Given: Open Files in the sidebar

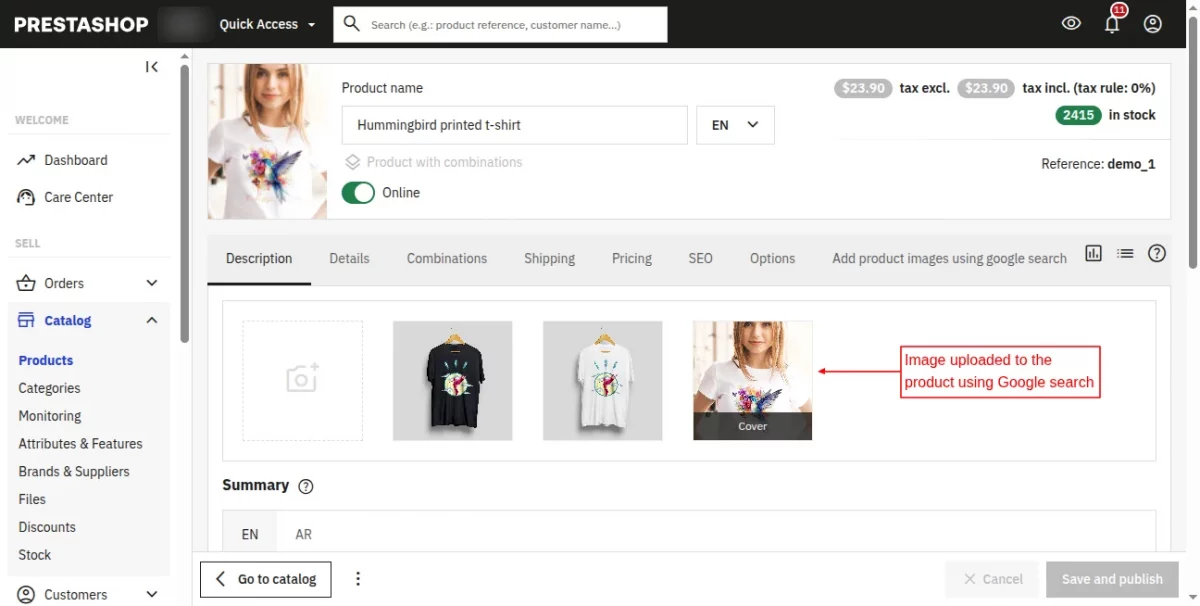Looking at the screenshot, I should pyautogui.click(x=32, y=499).
